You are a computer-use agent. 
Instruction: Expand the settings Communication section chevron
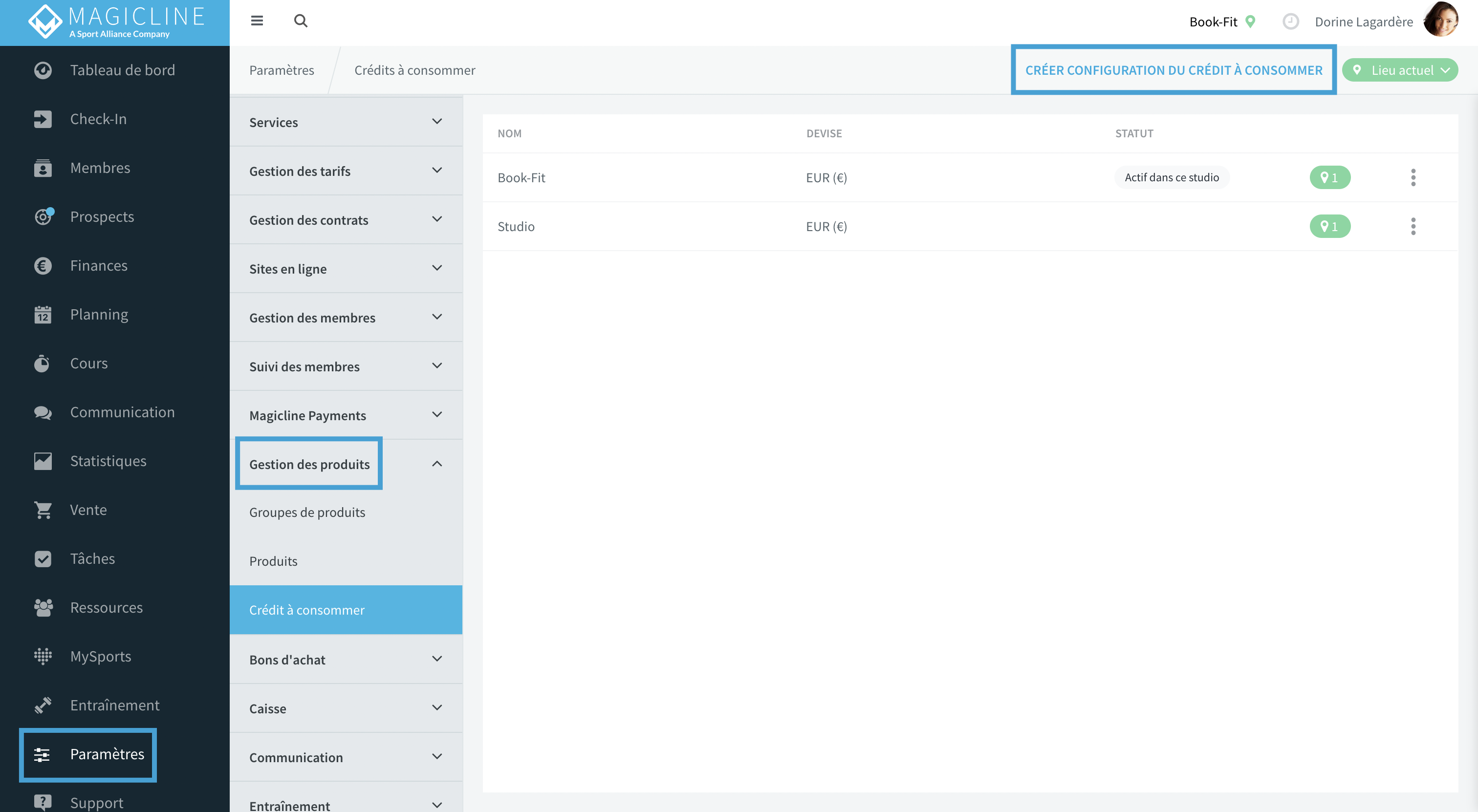436,756
